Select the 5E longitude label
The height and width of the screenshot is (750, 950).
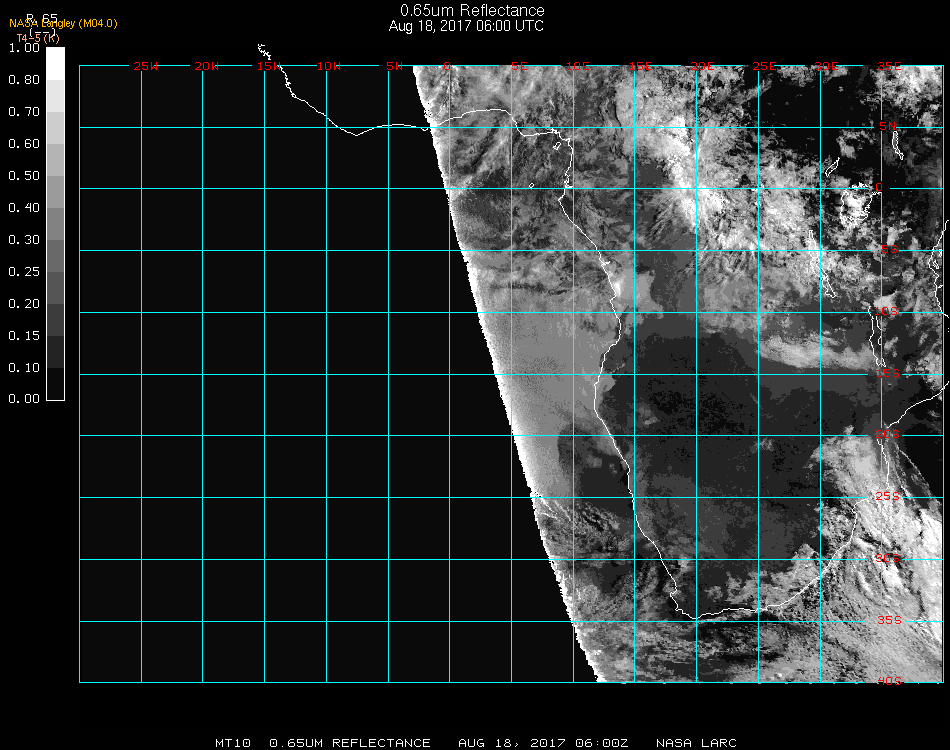[x=519, y=66]
